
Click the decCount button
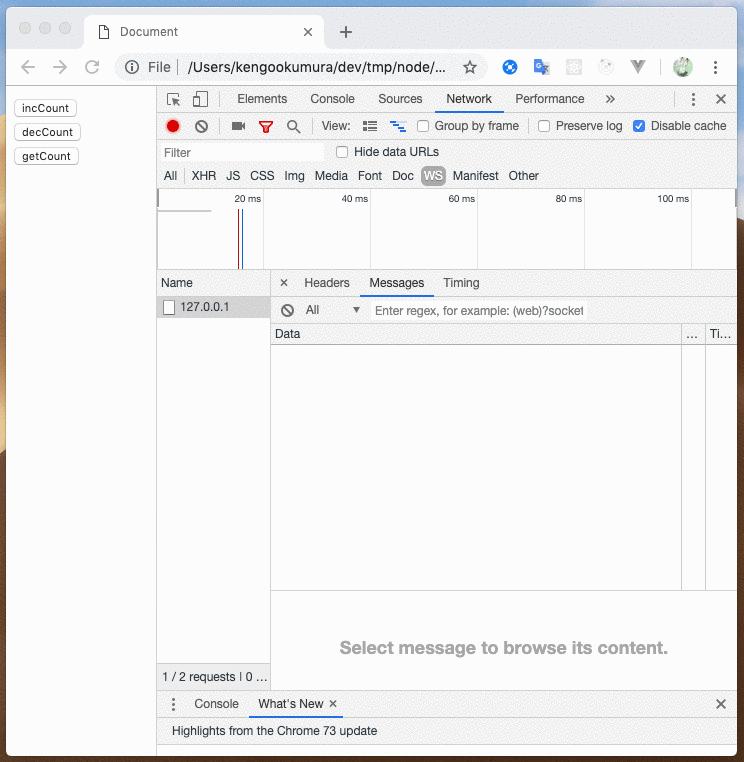pos(47,132)
